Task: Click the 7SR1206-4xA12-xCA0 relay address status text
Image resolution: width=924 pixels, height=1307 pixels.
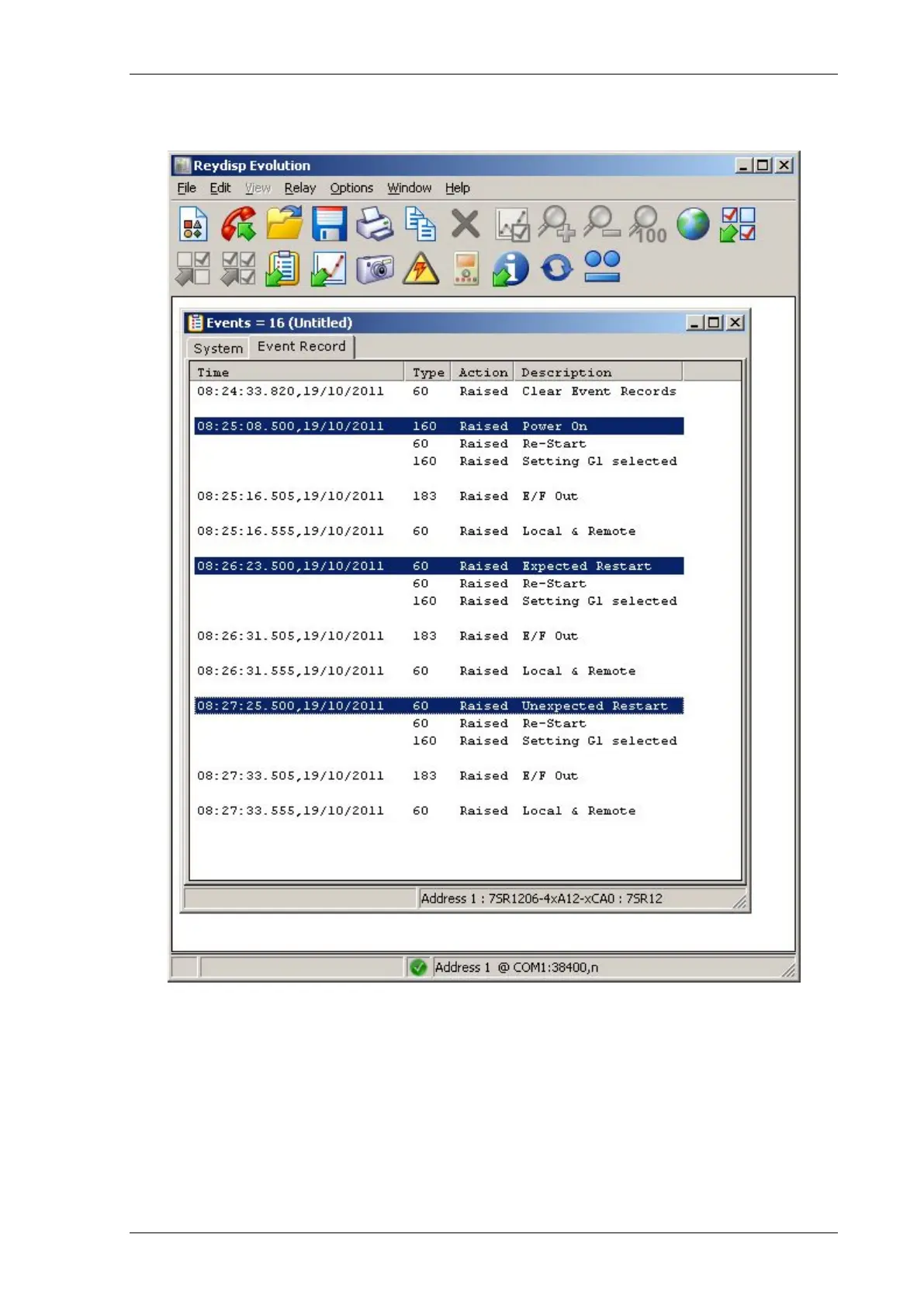Action: click(x=542, y=899)
